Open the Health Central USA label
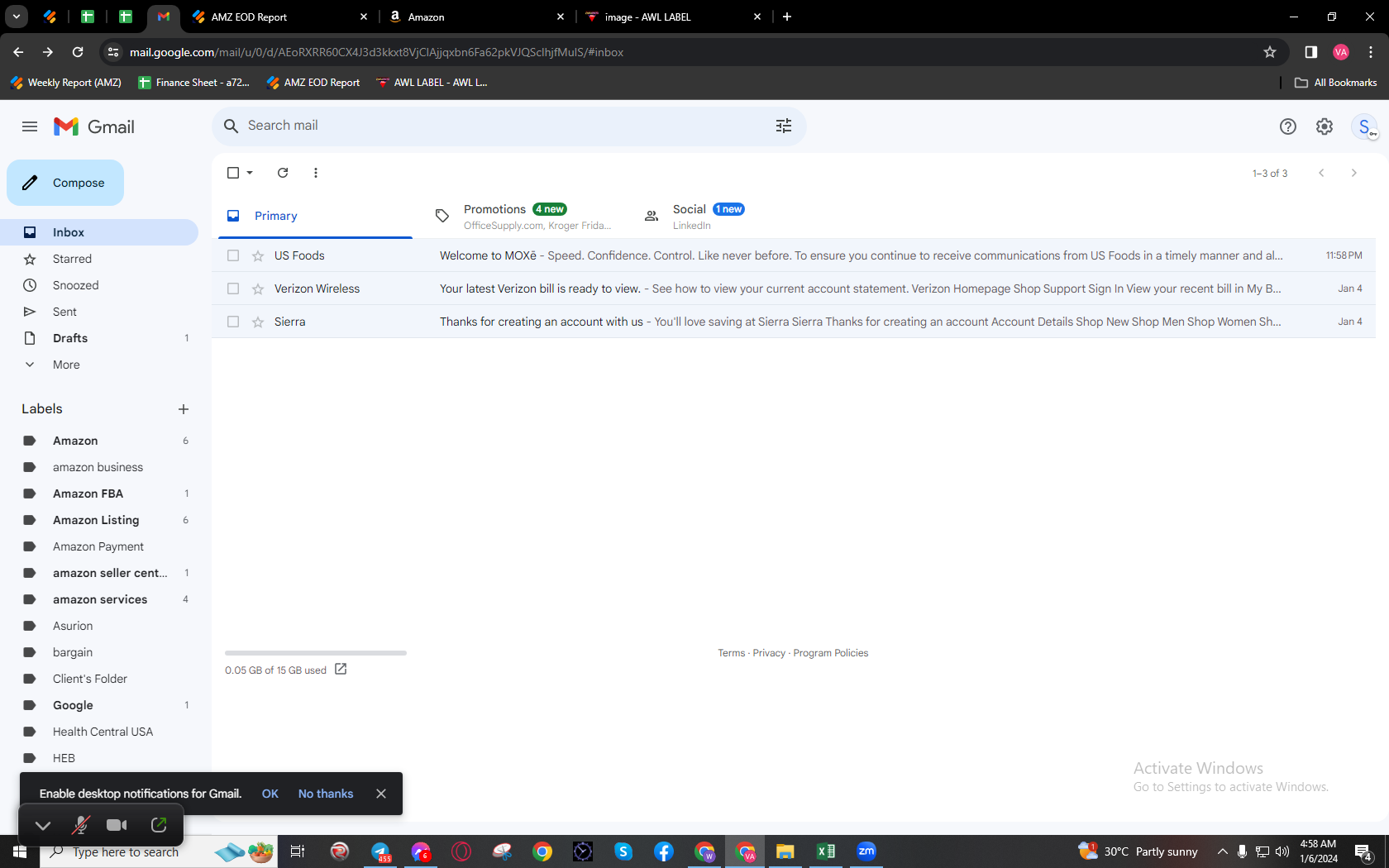The width and height of the screenshot is (1389, 868). 99,732
